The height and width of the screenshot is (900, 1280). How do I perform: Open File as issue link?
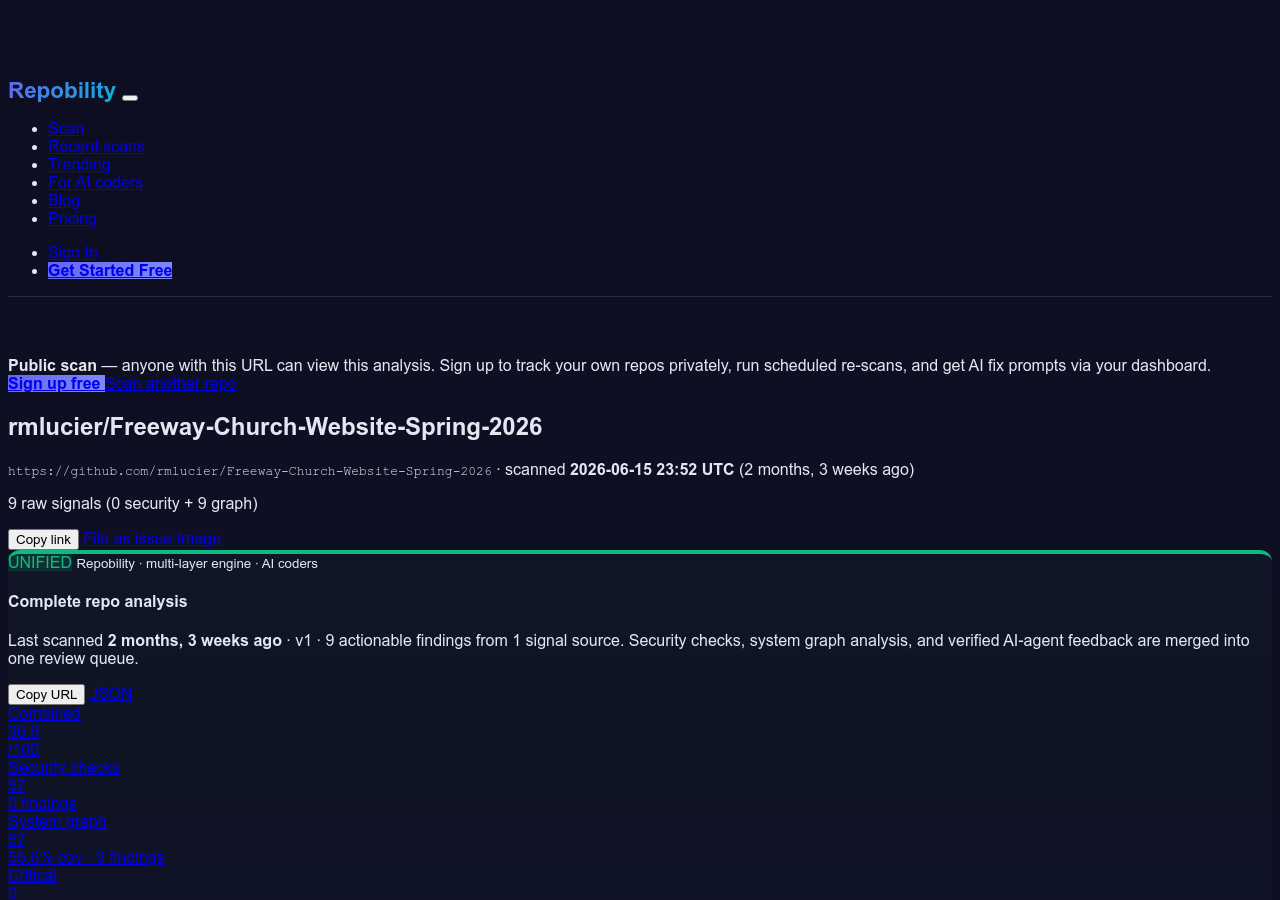[x=128, y=538]
